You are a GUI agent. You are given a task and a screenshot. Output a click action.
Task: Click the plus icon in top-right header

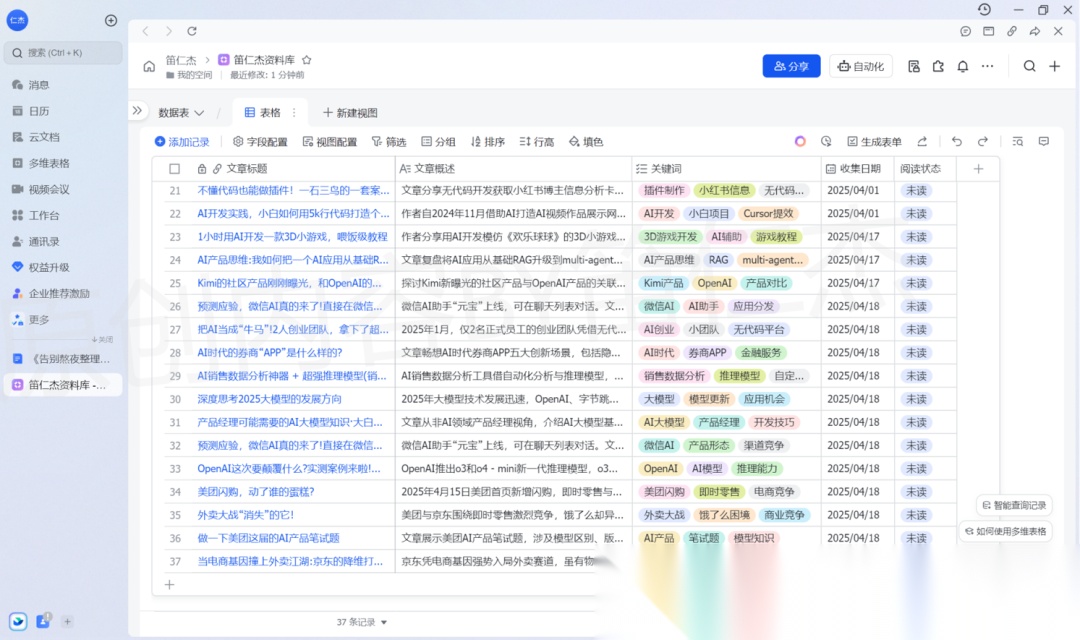pyautogui.click(x=1055, y=66)
